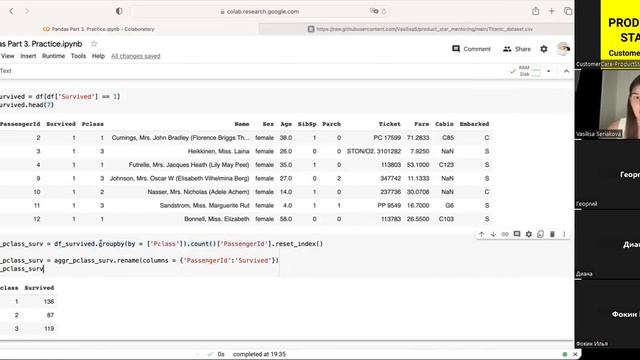
Task: Open Safari's share sheet icon
Action: [536, 11]
